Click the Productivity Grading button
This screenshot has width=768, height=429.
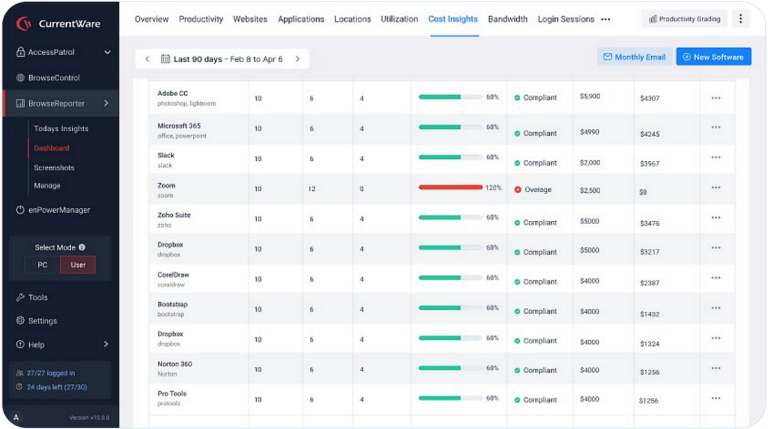coord(685,19)
